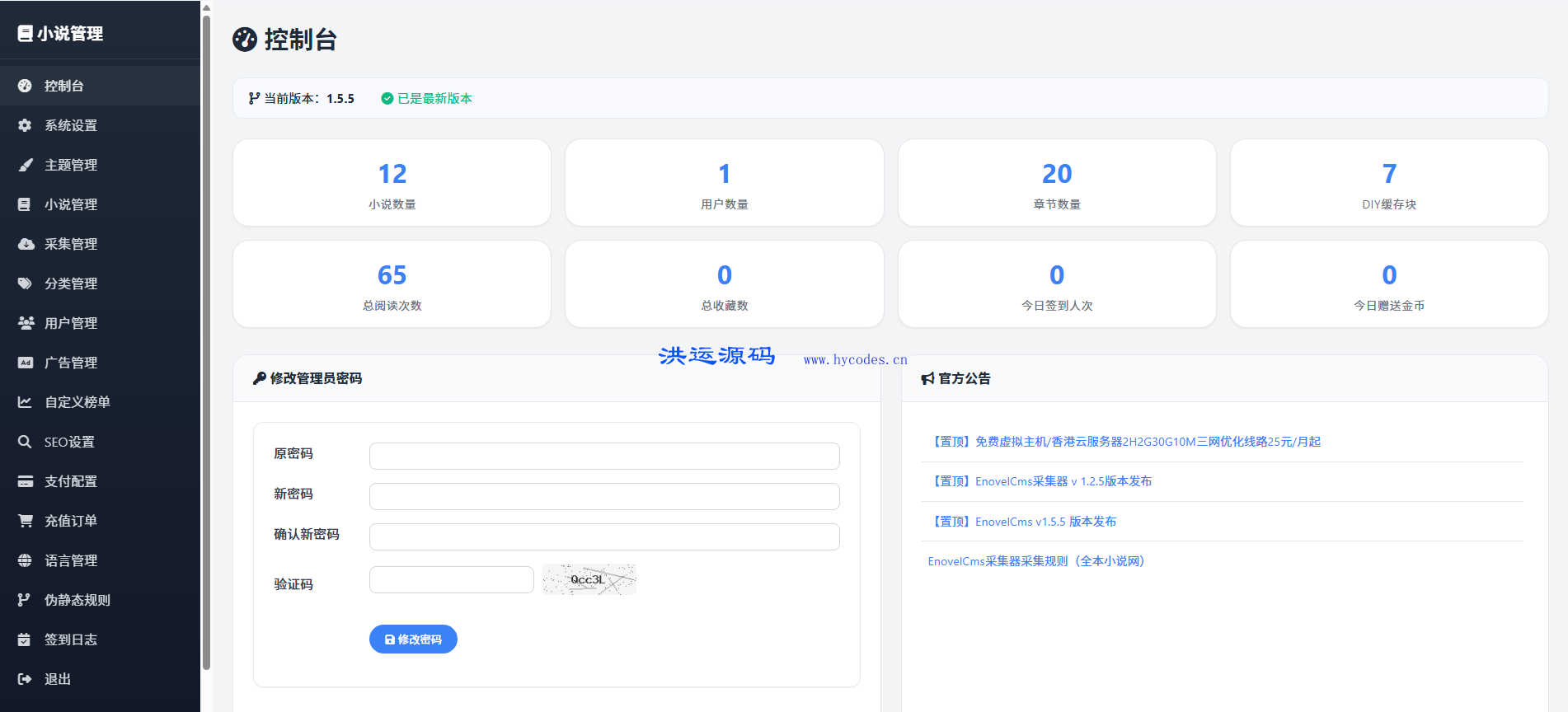Screen dimensions: 1568x712
Task: Open EnovelCms v1.5.5 版本发布 link
Action: click(x=1022, y=522)
